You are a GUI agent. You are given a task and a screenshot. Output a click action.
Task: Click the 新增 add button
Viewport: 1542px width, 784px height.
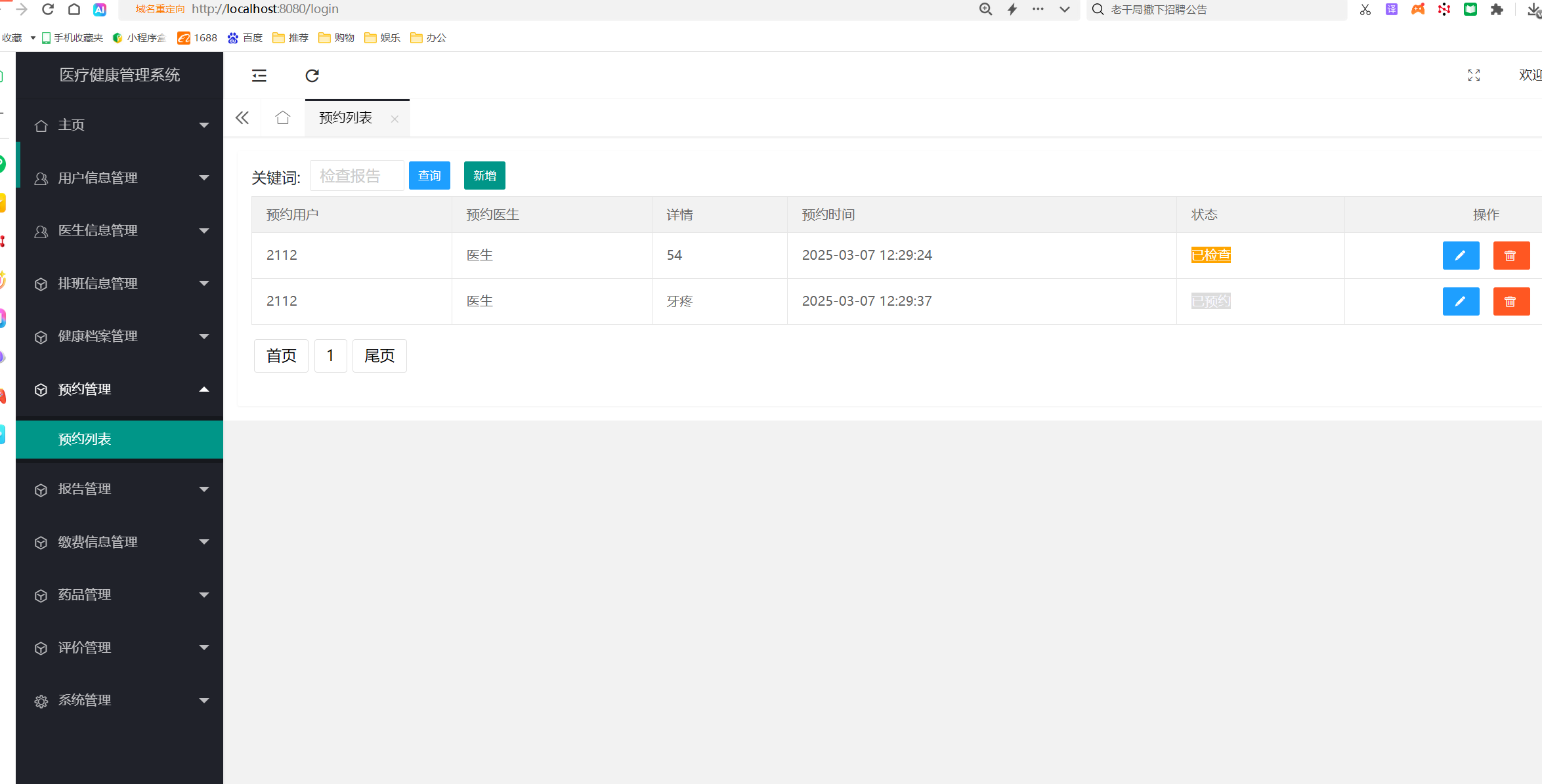click(x=484, y=176)
